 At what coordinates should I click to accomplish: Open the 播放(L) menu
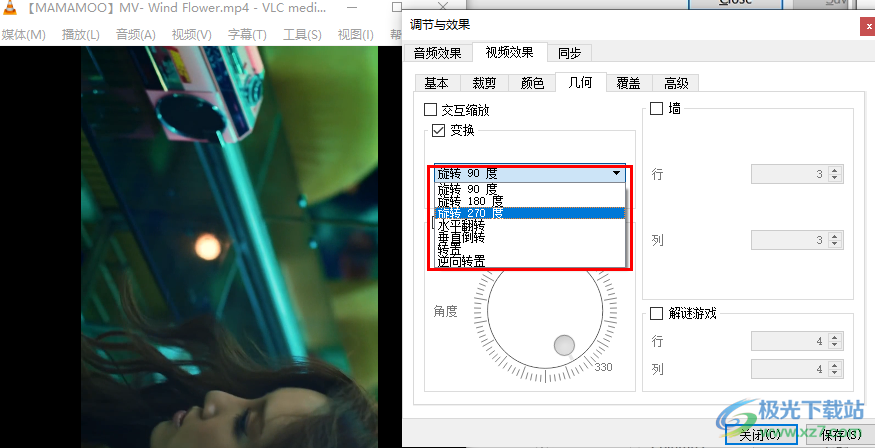pos(80,35)
